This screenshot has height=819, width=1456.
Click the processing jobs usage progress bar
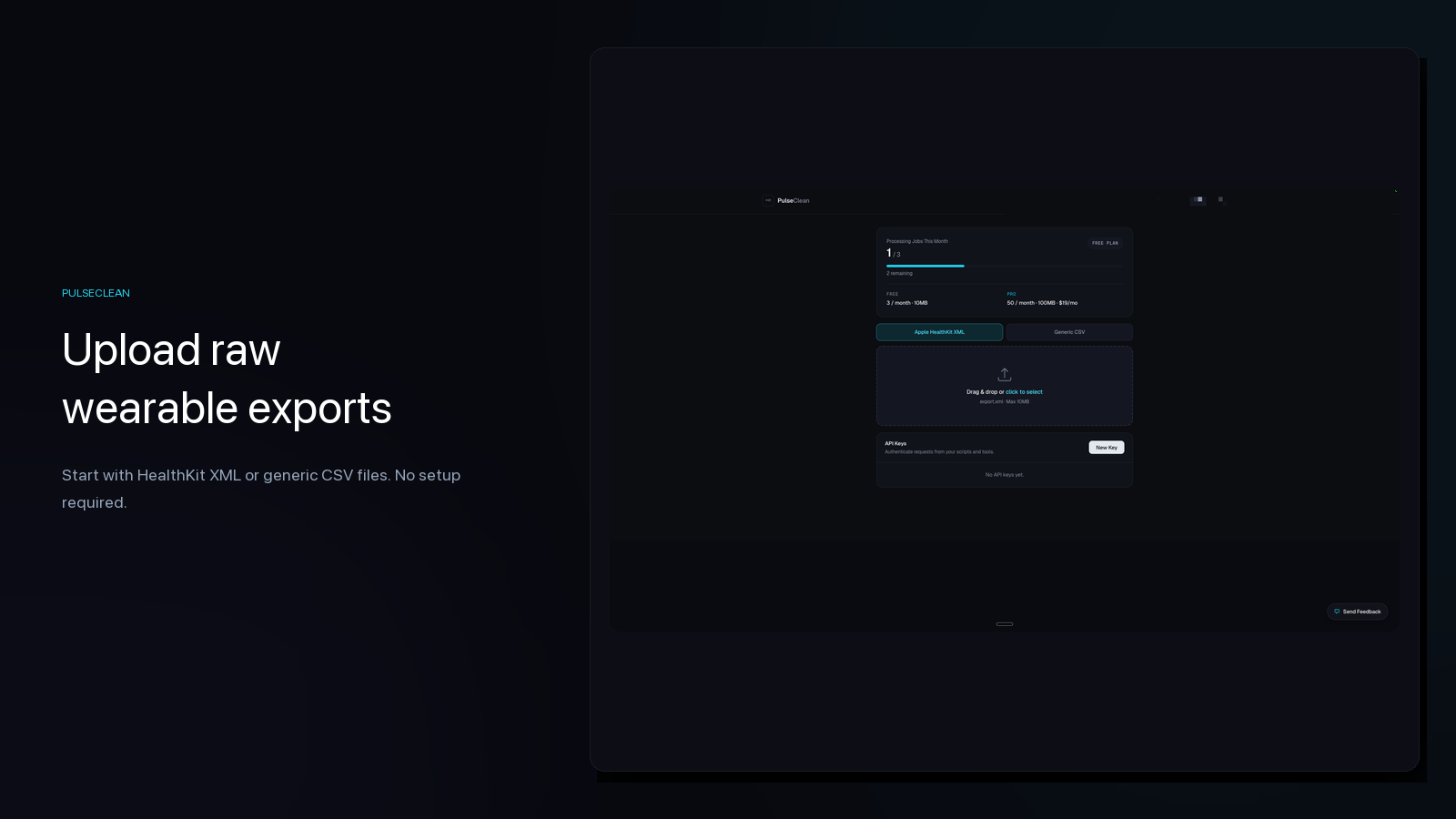click(1005, 266)
